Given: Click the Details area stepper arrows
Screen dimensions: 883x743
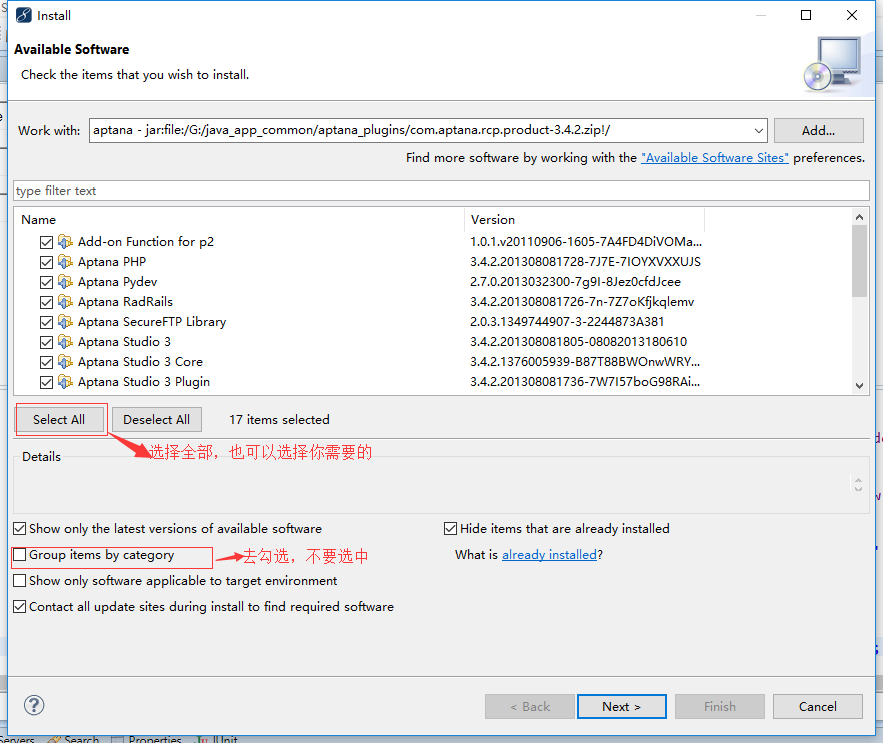Looking at the screenshot, I should coord(858,484).
